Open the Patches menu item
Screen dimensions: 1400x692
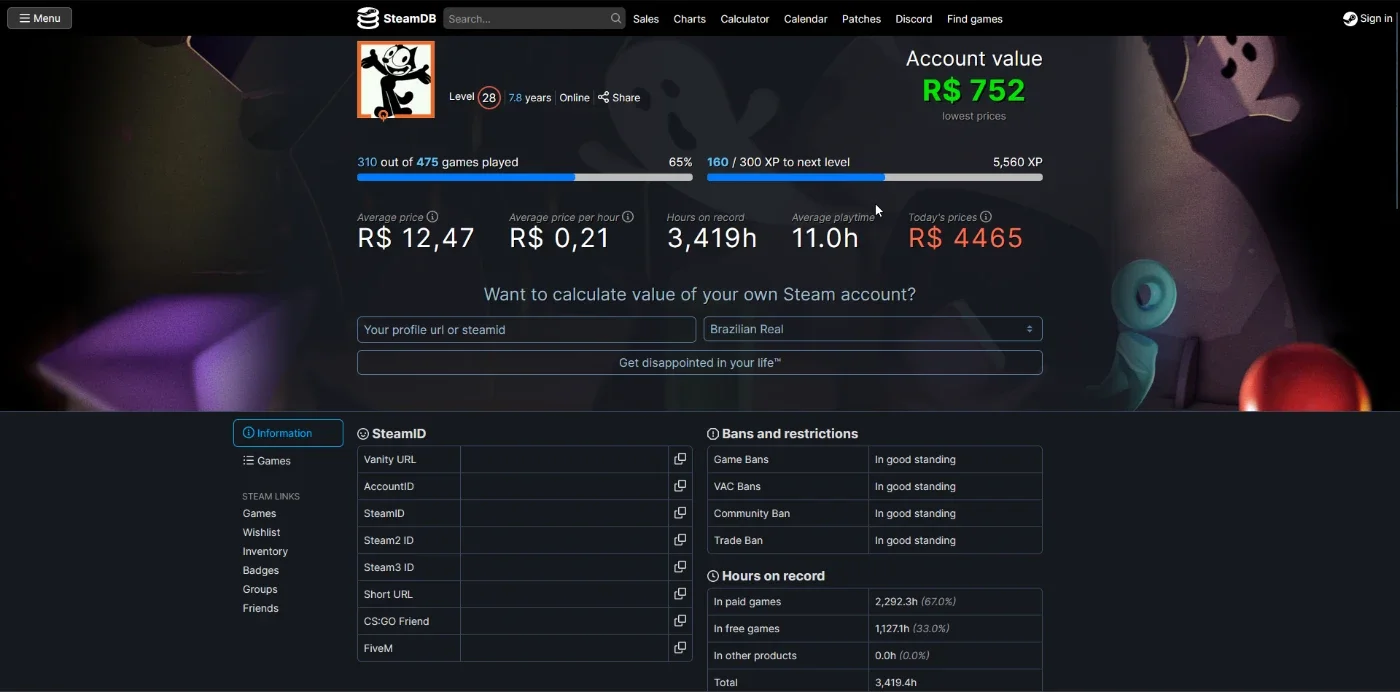point(861,19)
